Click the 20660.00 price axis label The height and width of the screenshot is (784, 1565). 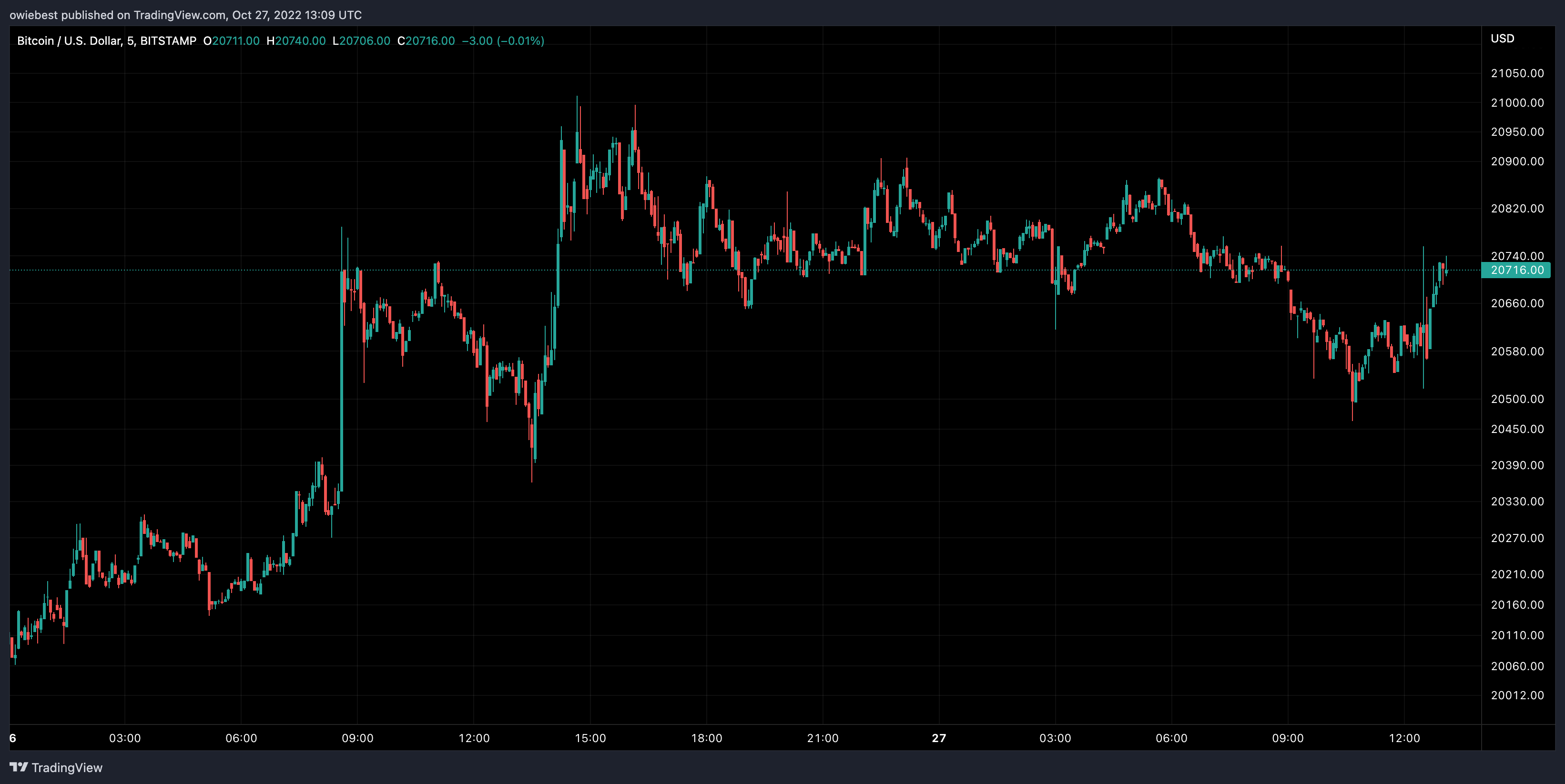click(x=1517, y=303)
